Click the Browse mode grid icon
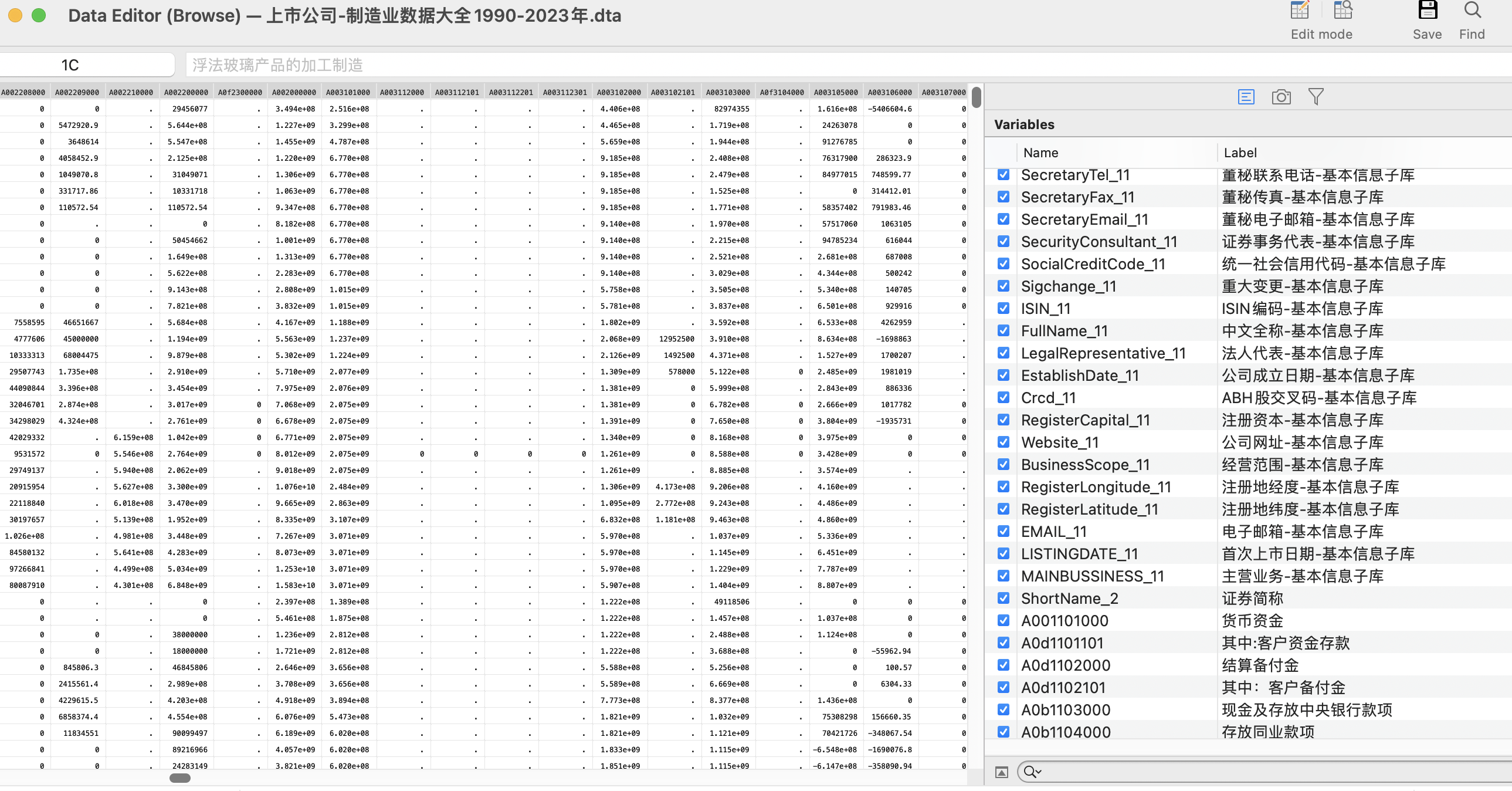Viewport: 1512px width, 791px height. tap(1343, 11)
